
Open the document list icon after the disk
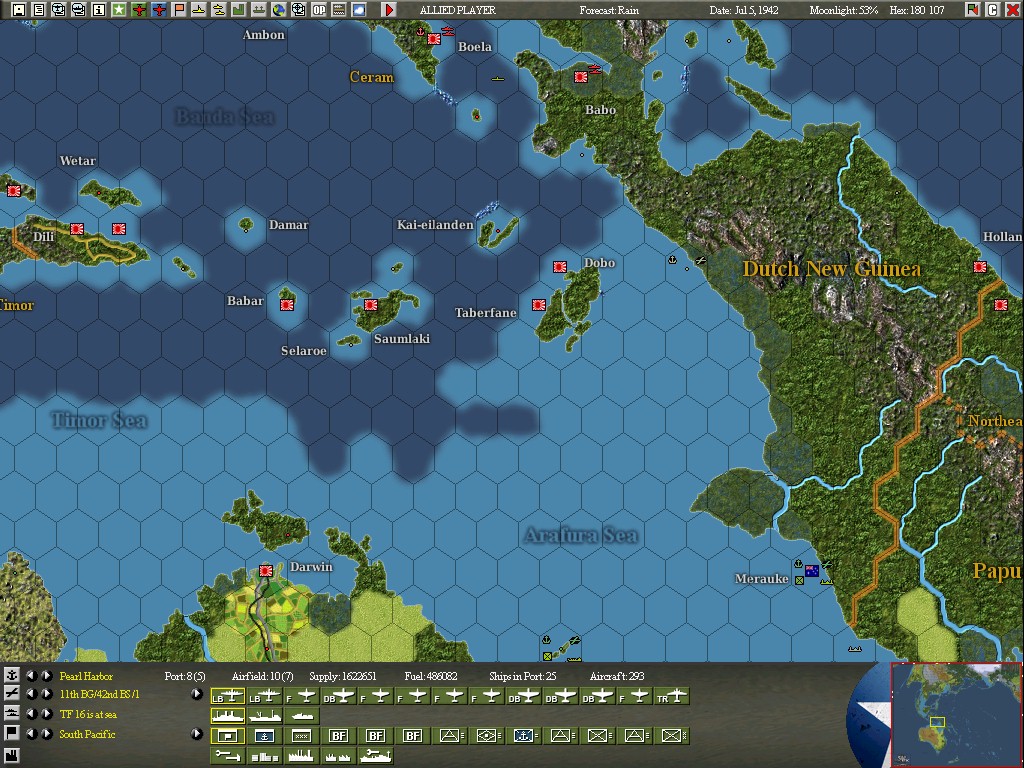coord(39,10)
